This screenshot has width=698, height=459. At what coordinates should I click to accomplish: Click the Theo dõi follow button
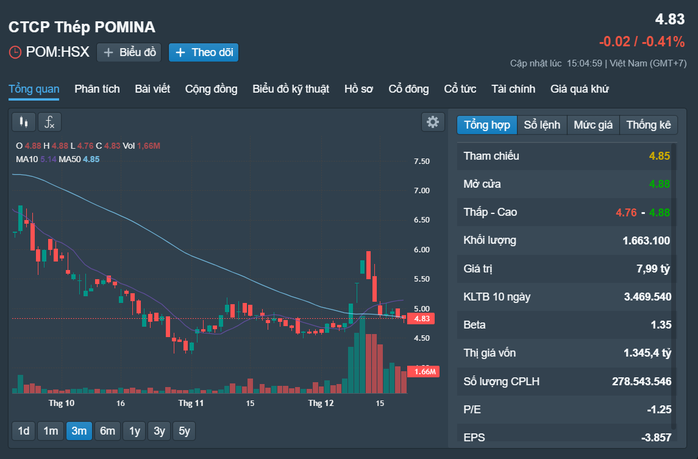pyautogui.click(x=203, y=53)
